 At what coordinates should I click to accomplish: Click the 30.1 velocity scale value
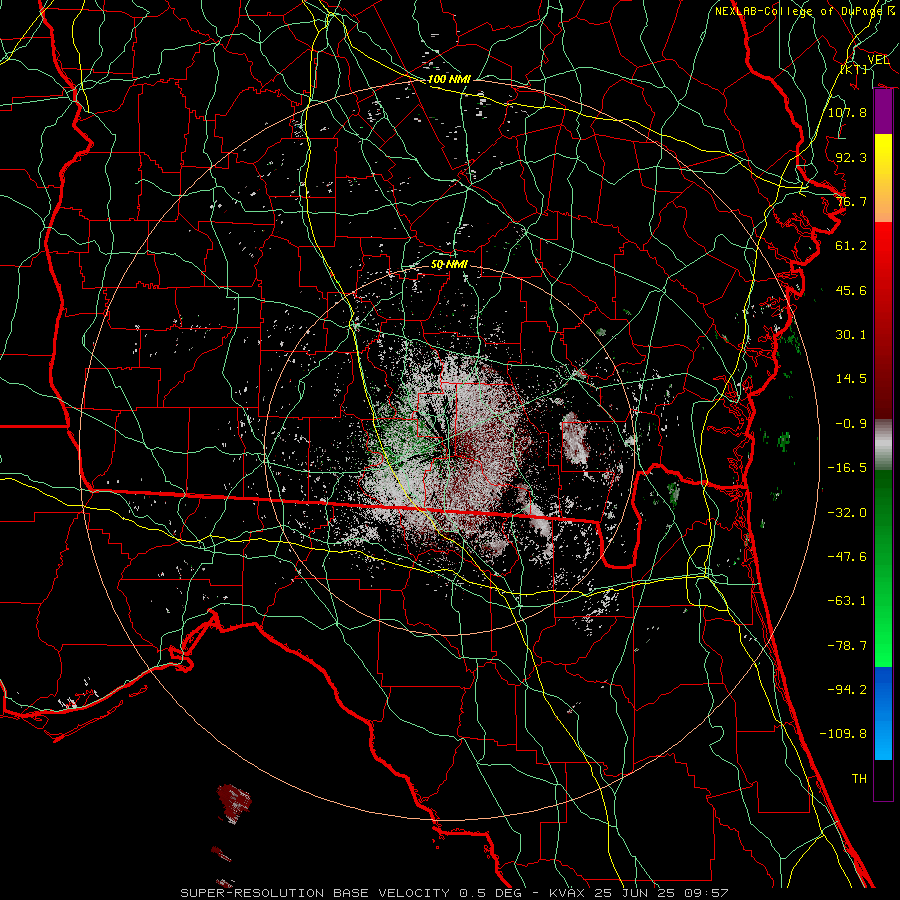(x=851, y=335)
